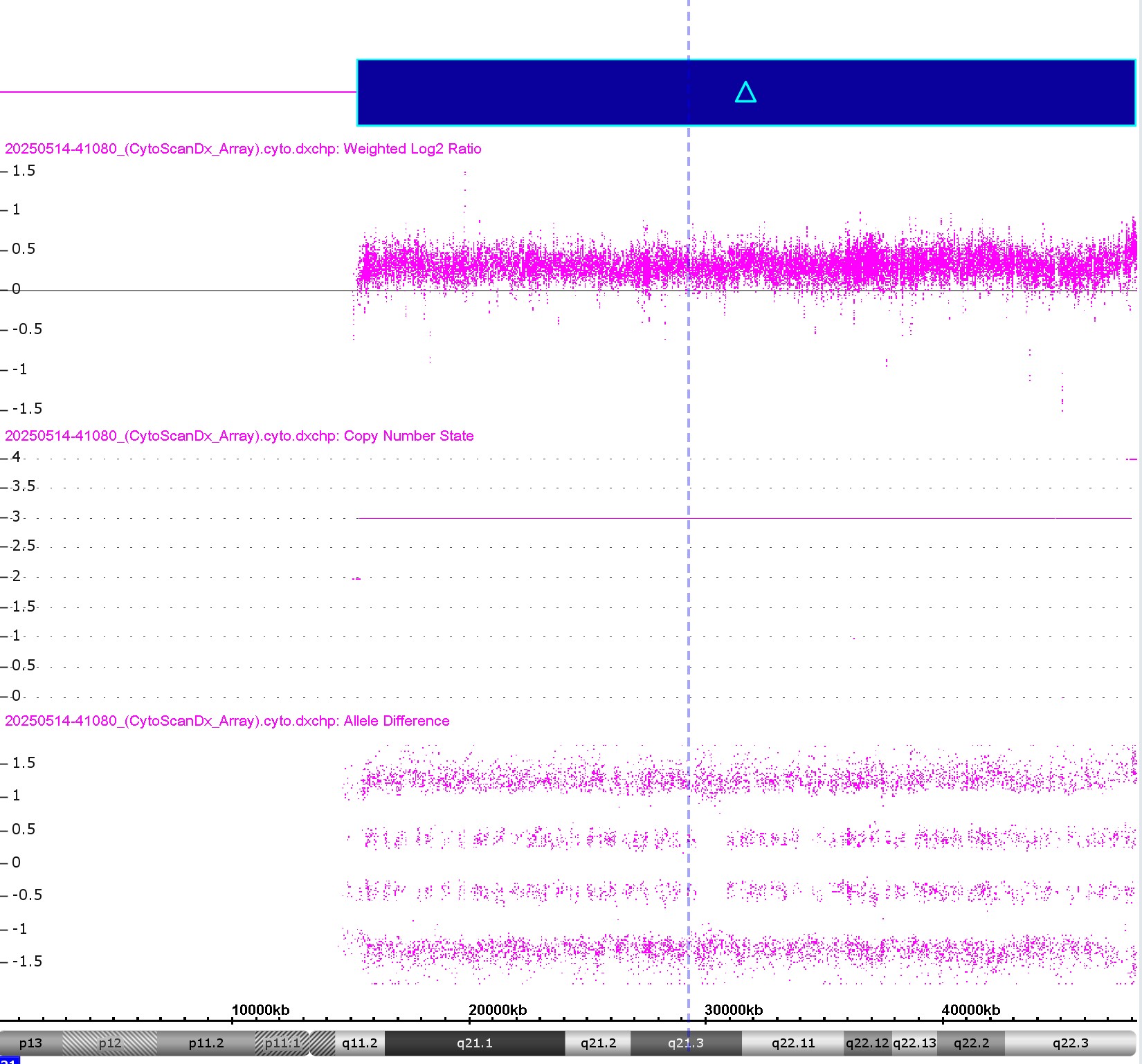Click the dark q21.1 cytoband
The image size is (1142, 1064).
(x=474, y=1043)
